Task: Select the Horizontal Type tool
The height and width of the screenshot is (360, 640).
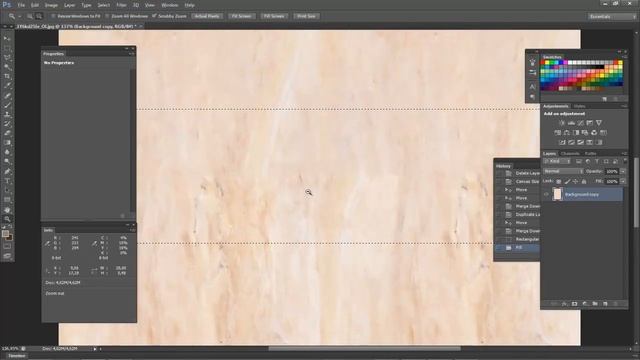Action: pyautogui.click(x=7, y=181)
